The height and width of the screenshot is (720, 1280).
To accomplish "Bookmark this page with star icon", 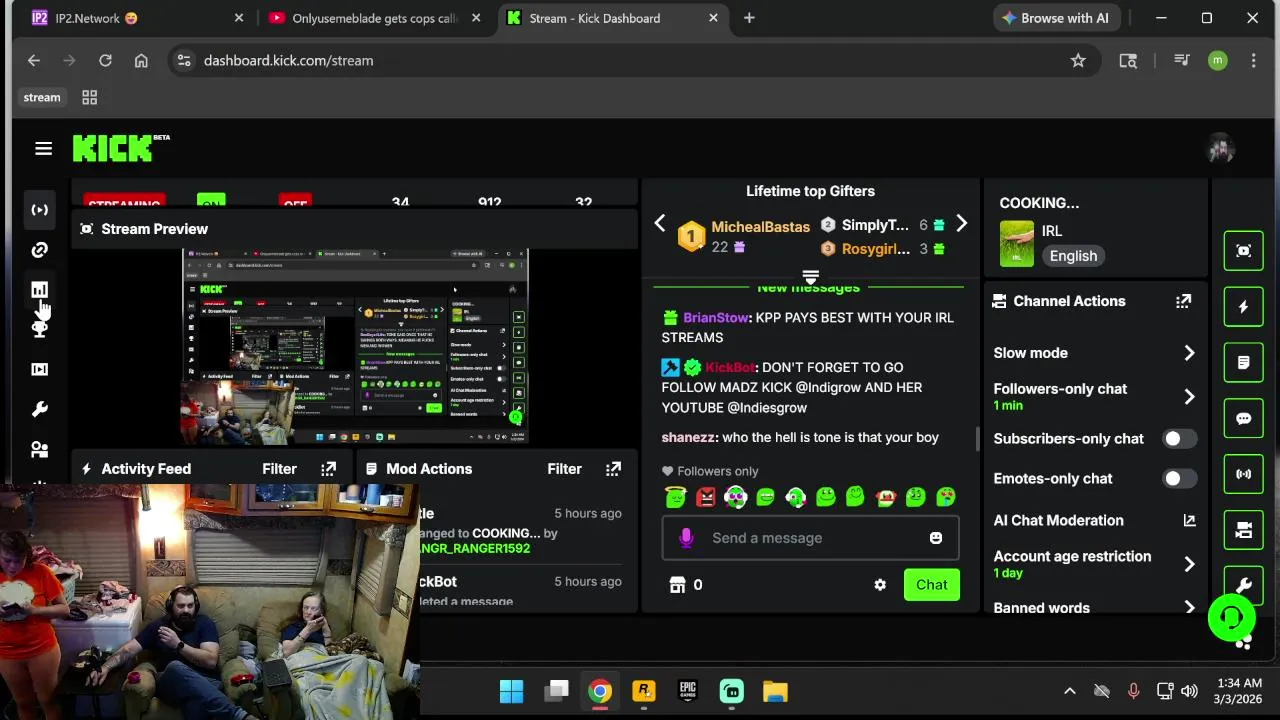I will [x=1078, y=60].
